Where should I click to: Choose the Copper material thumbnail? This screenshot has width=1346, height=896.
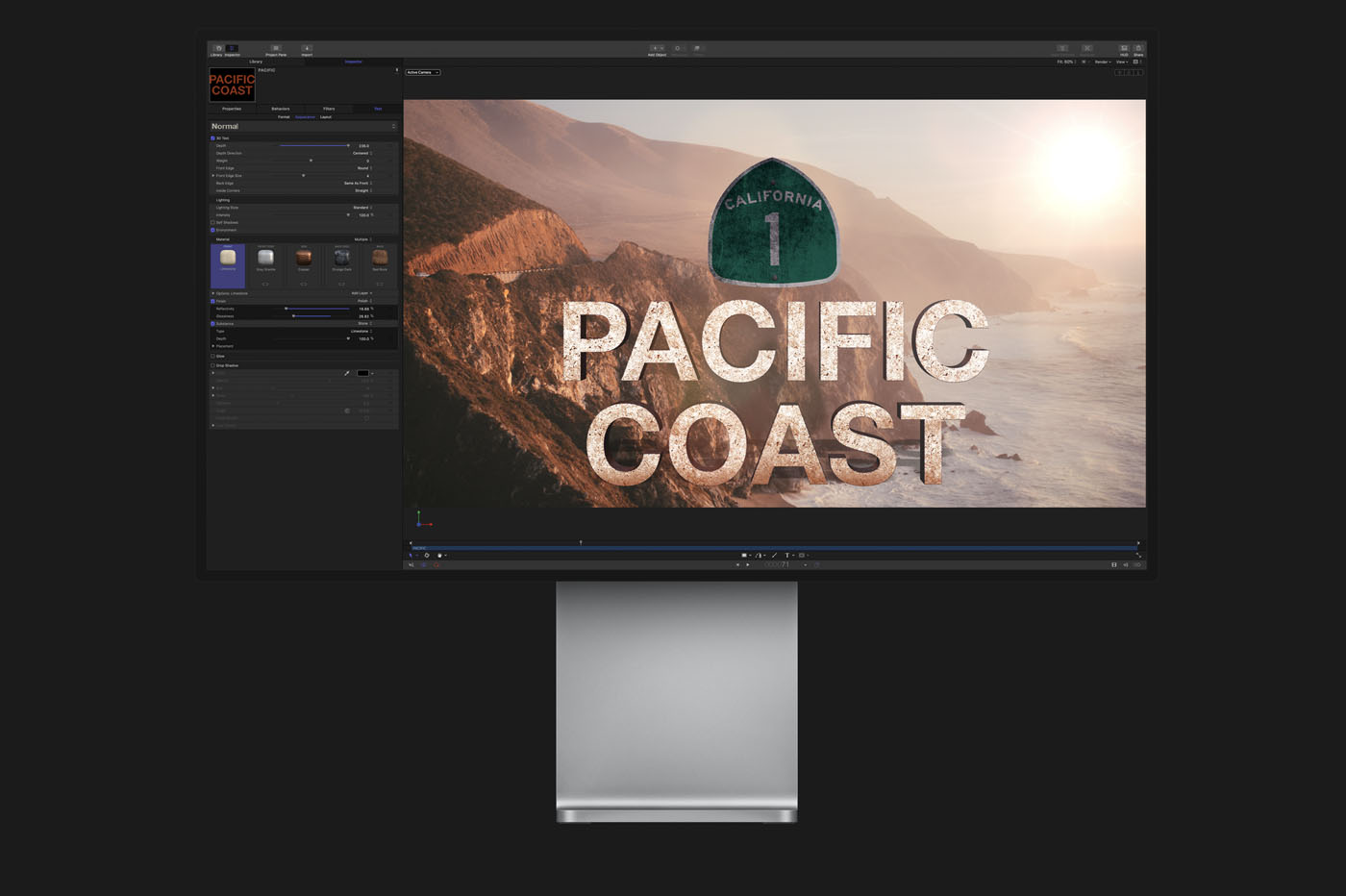coord(304,259)
